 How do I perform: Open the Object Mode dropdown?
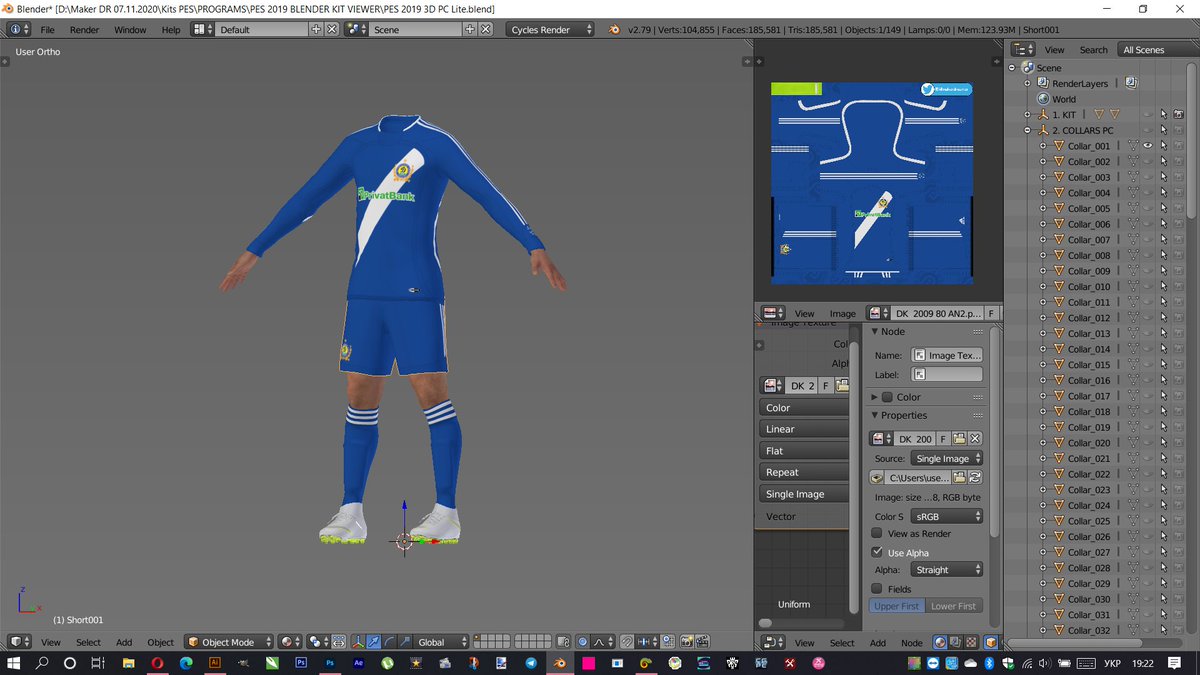pyautogui.click(x=229, y=642)
